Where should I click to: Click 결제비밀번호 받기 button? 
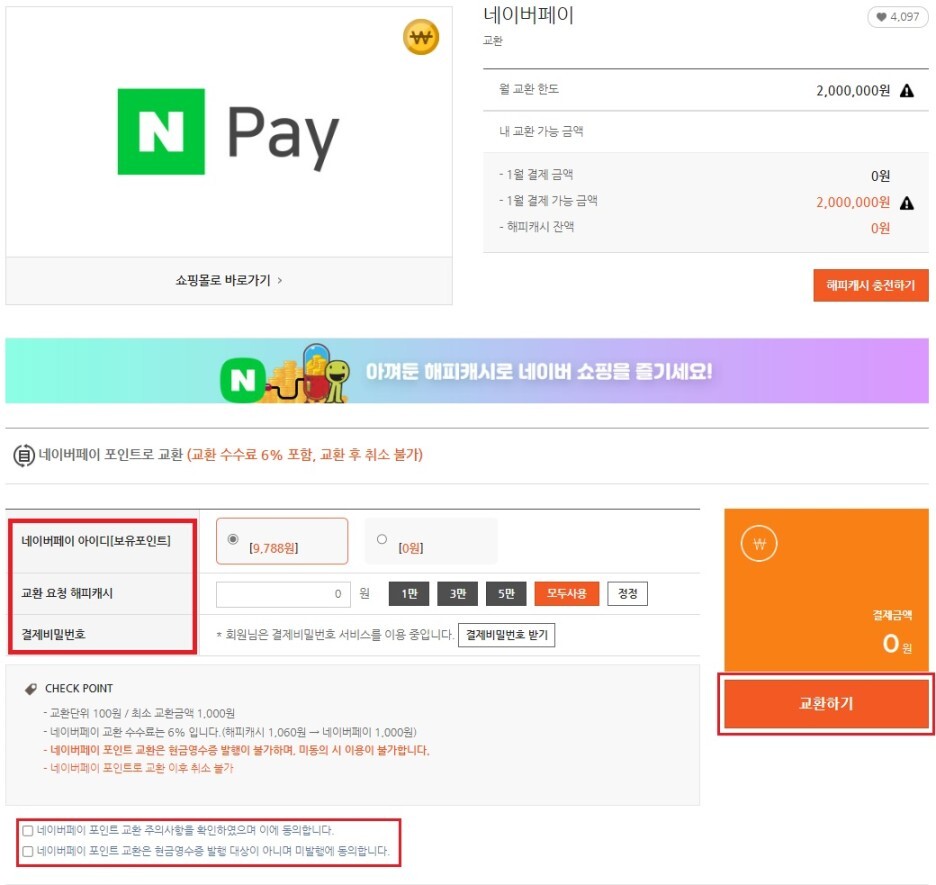pyautogui.click(x=506, y=635)
